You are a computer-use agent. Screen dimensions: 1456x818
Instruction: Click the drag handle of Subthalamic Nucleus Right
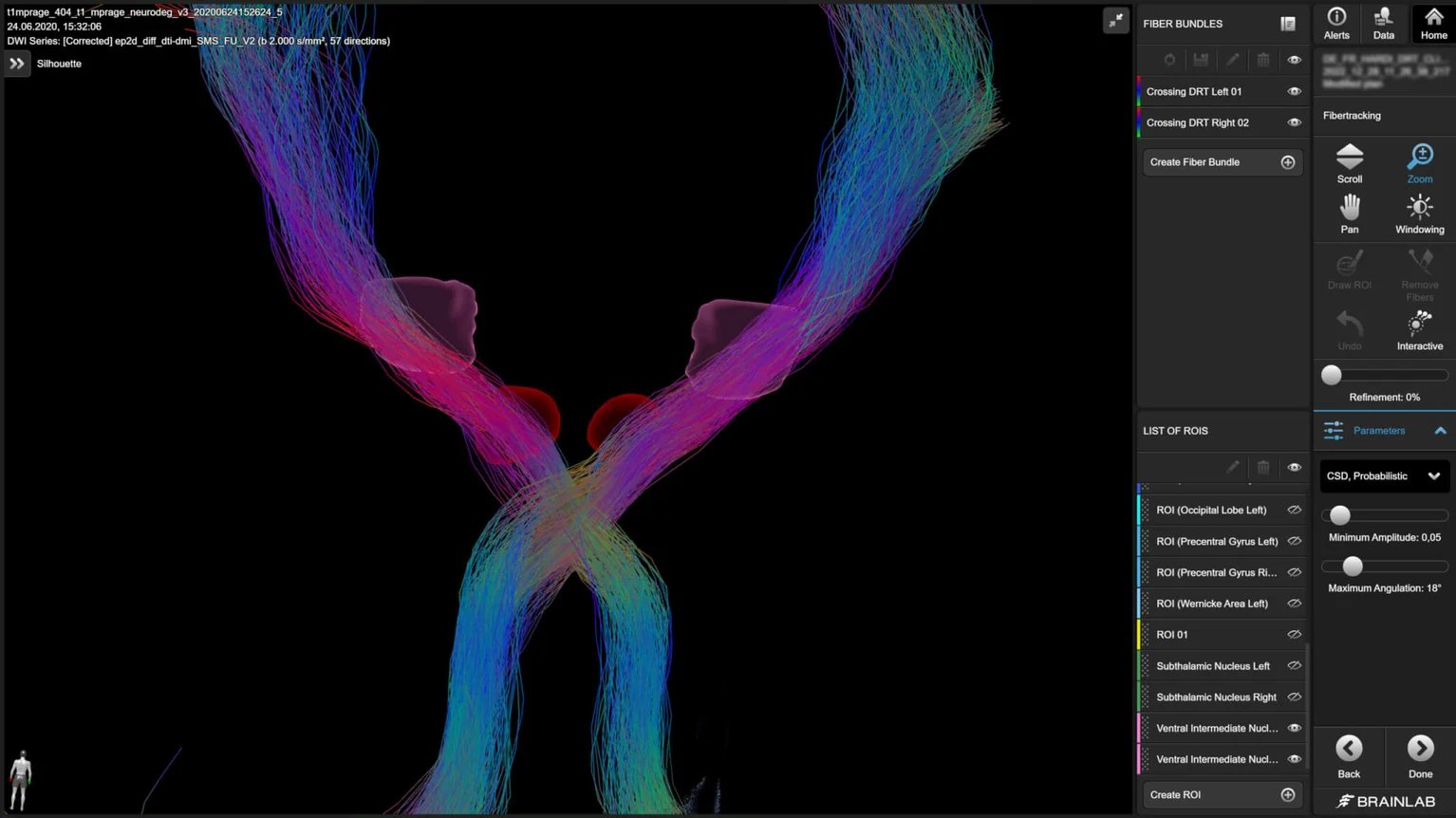1146,697
